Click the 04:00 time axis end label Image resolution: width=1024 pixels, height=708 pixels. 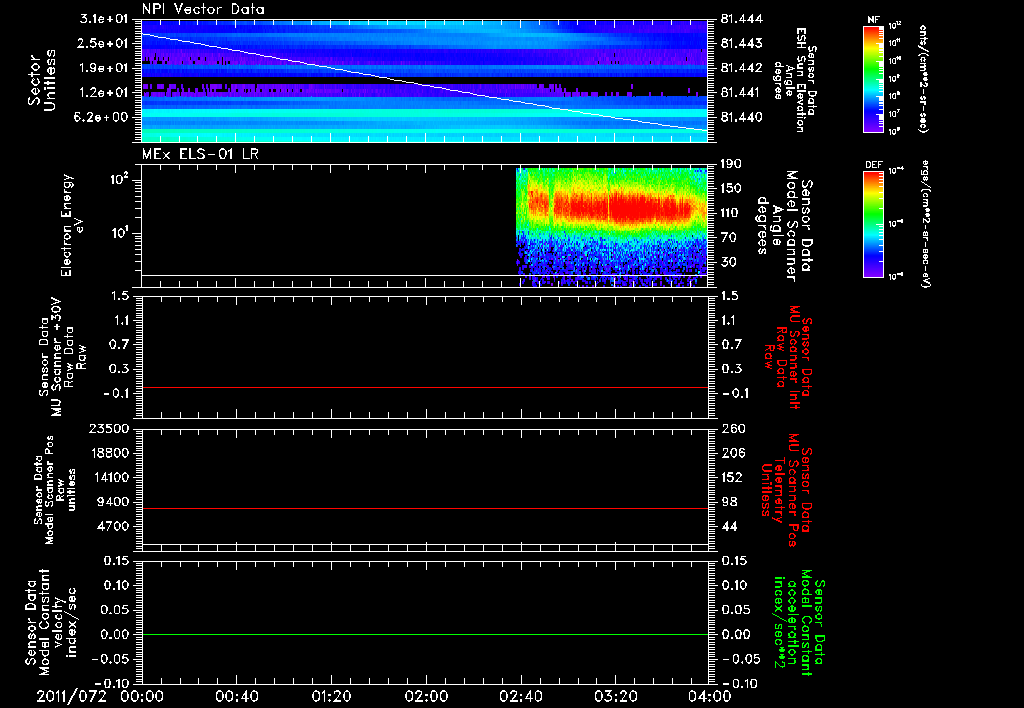point(708,695)
